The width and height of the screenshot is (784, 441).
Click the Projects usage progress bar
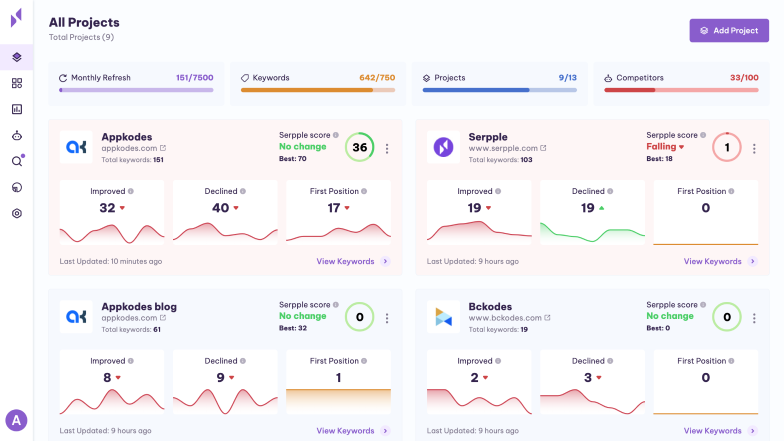(500, 90)
